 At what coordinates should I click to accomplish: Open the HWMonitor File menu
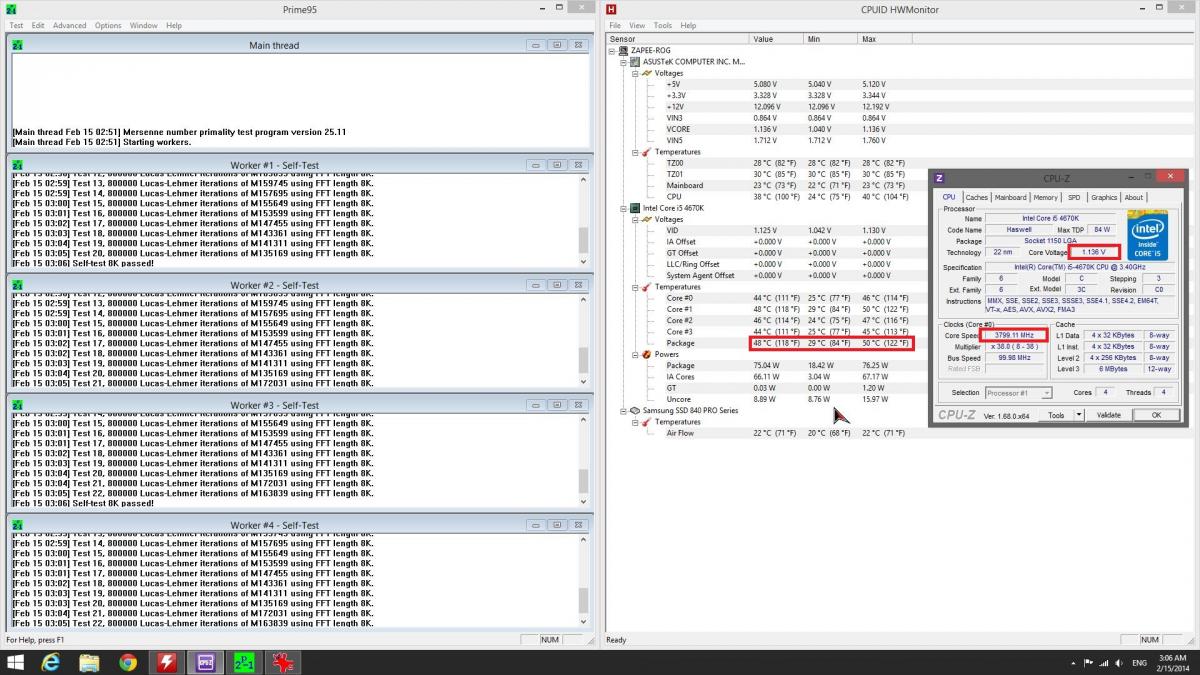click(x=615, y=25)
